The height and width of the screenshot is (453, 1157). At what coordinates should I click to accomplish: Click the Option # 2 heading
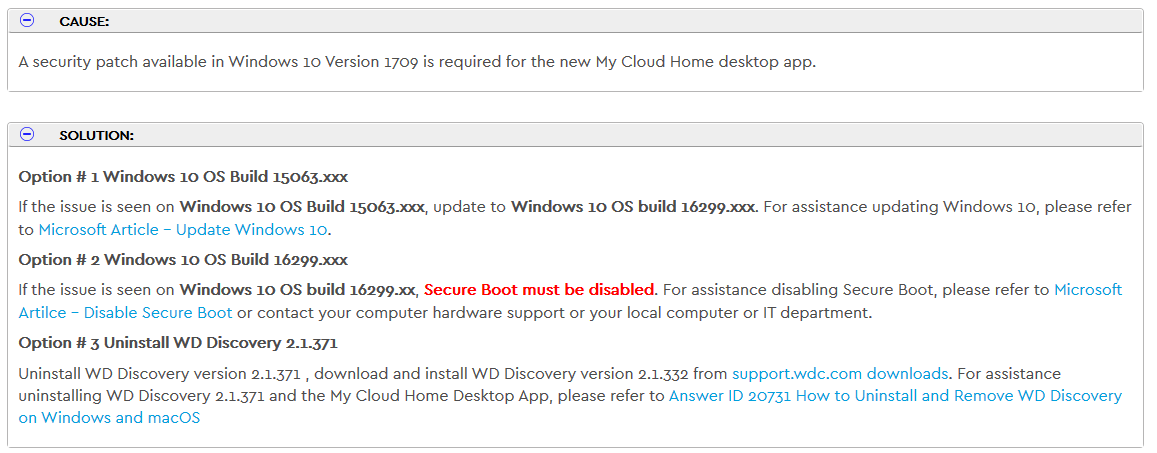click(x=183, y=260)
